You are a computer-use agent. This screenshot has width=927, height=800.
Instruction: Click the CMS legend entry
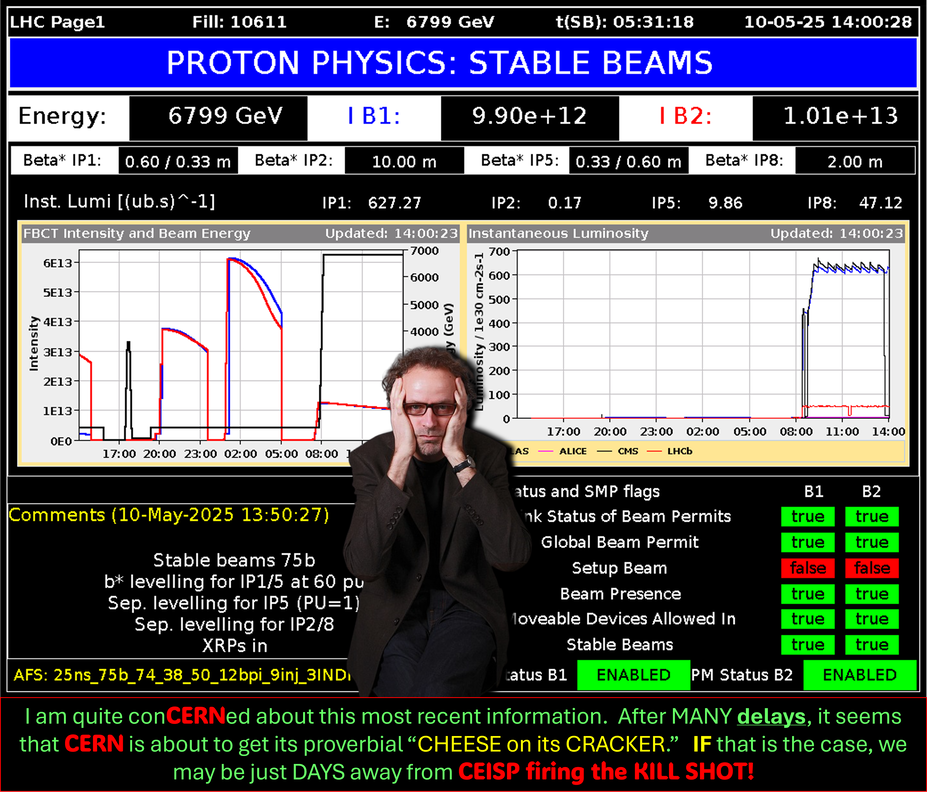coord(618,451)
